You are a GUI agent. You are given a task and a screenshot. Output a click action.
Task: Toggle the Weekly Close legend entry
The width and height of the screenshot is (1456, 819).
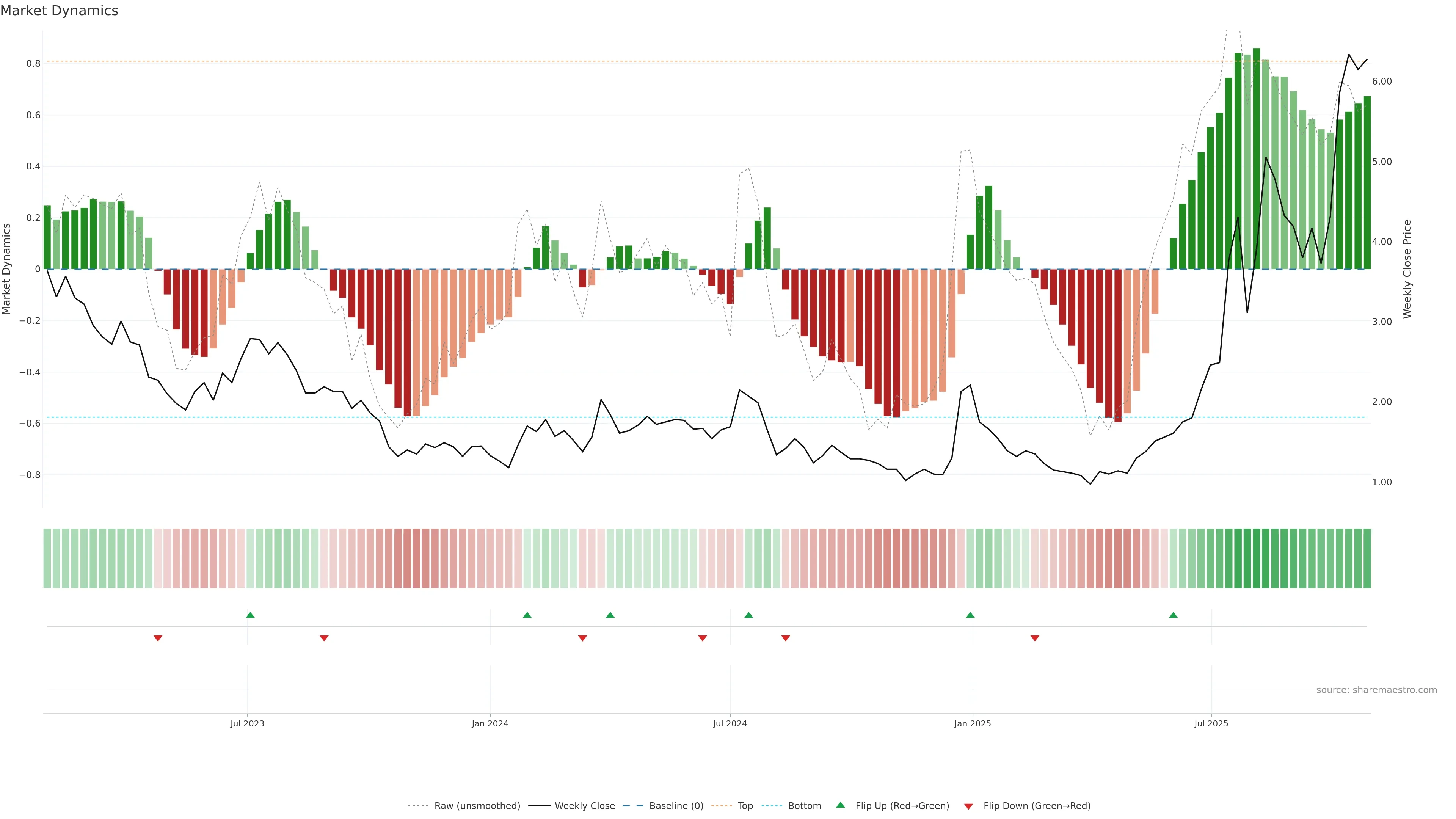[584, 805]
